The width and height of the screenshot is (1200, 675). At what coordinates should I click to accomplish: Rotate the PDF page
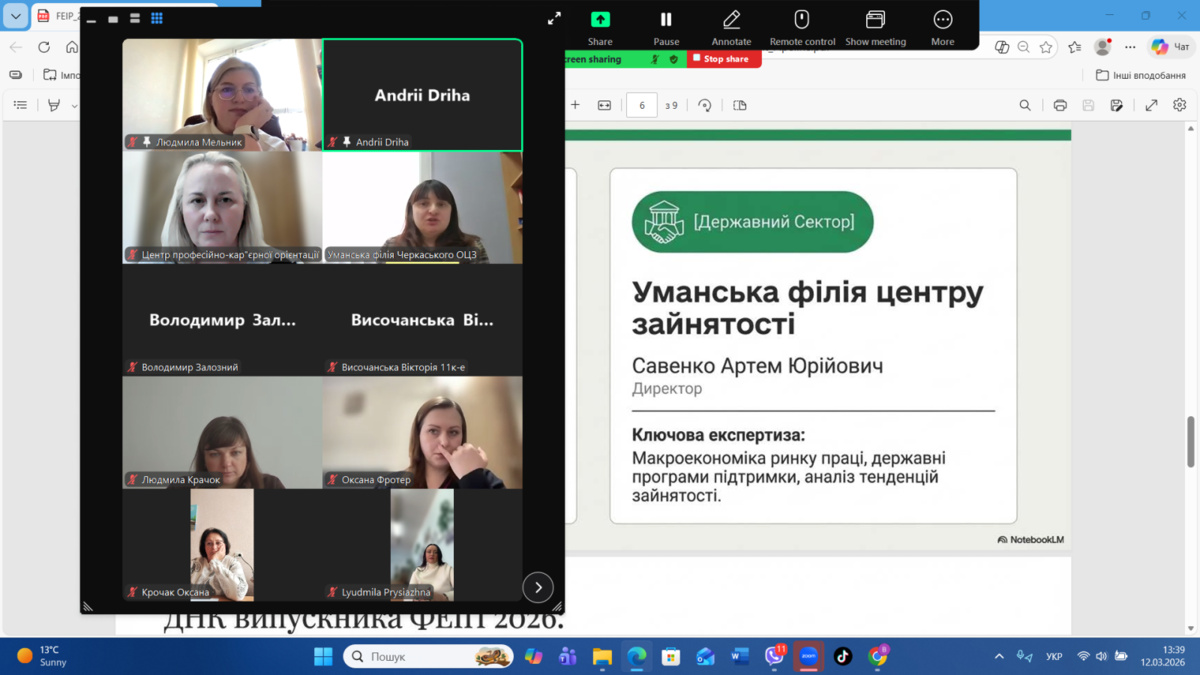(x=705, y=105)
